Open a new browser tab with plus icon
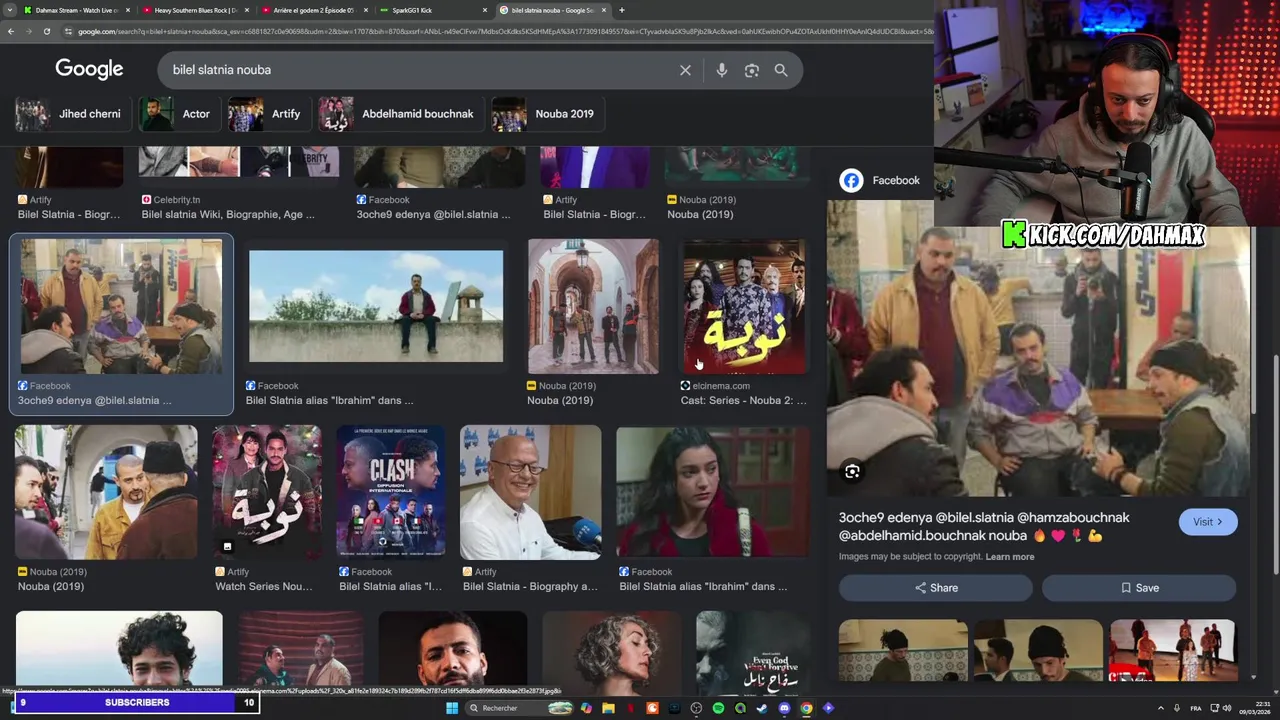The height and width of the screenshot is (720, 1280). coord(622,10)
